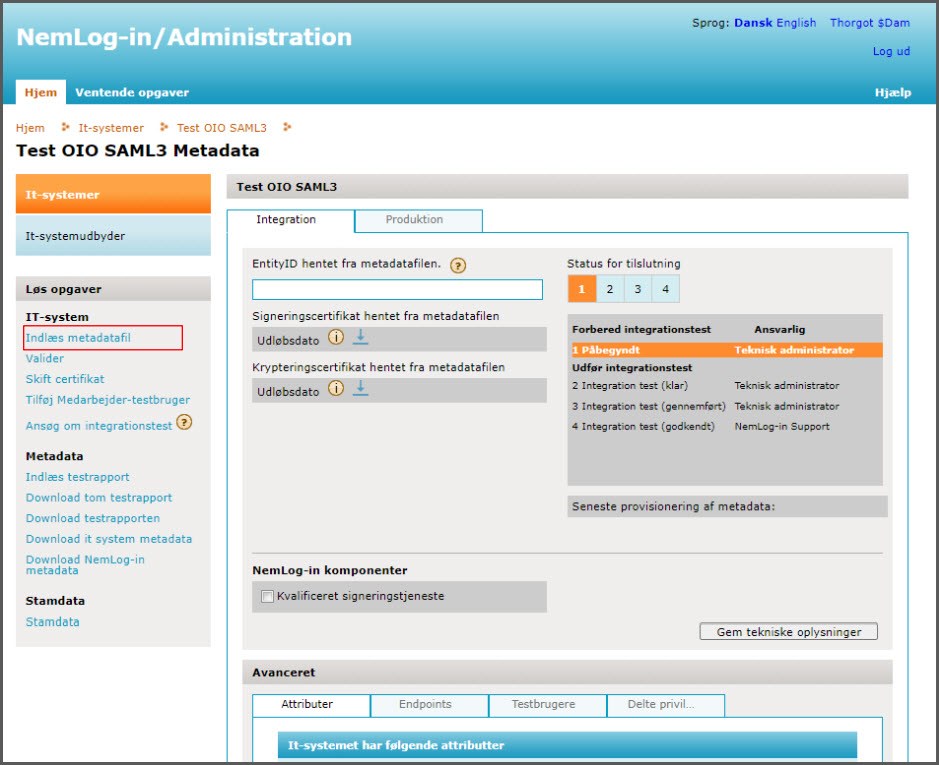The width and height of the screenshot is (939, 765).
Task: Select status step 1
Action: [x=581, y=289]
